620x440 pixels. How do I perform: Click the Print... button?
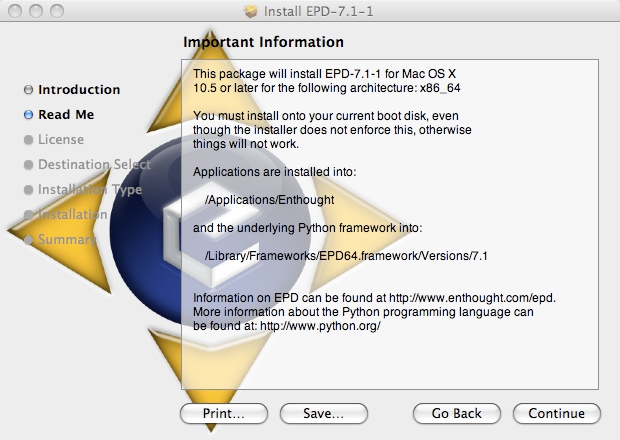pos(224,414)
